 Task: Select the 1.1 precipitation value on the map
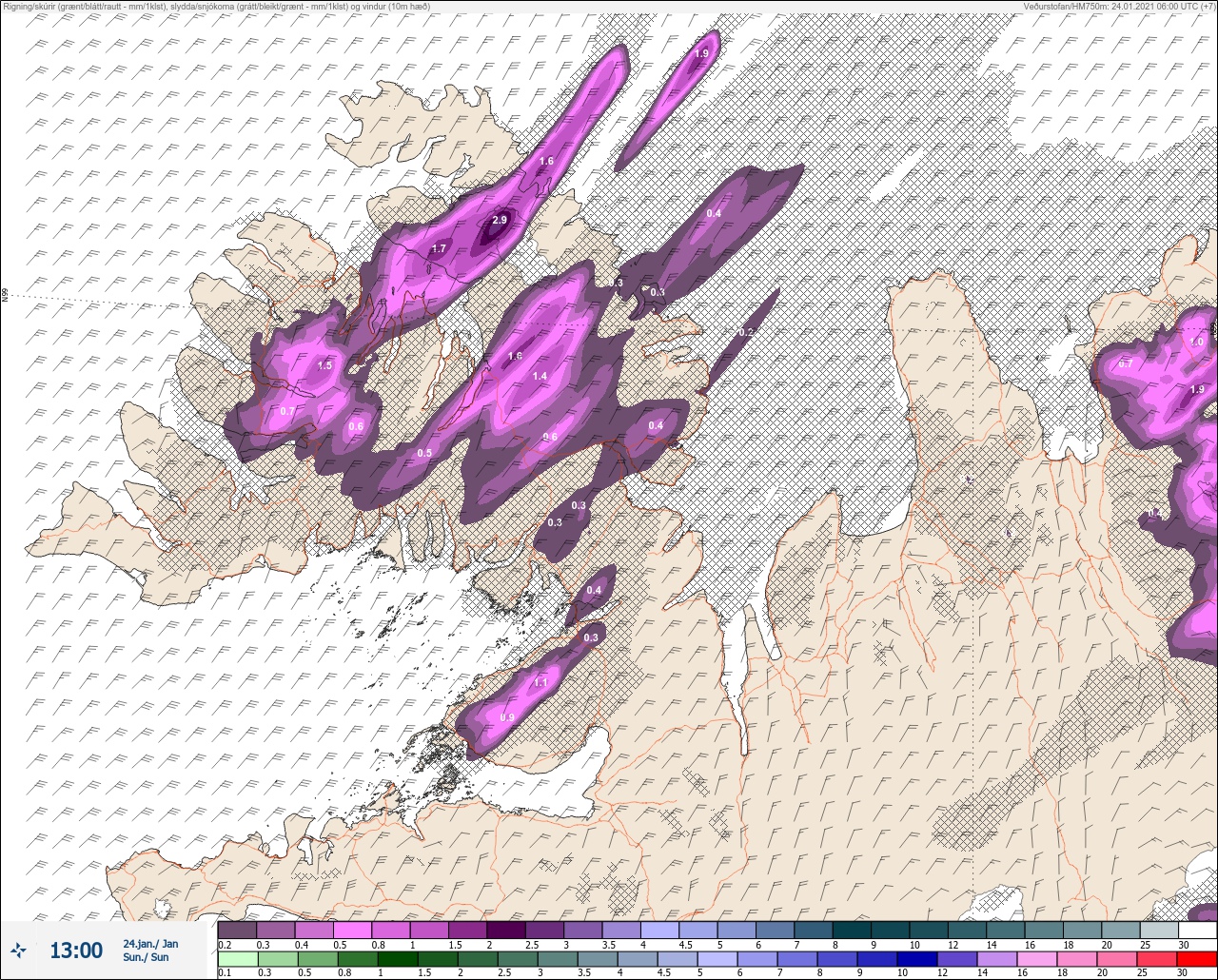pyautogui.click(x=540, y=683)
